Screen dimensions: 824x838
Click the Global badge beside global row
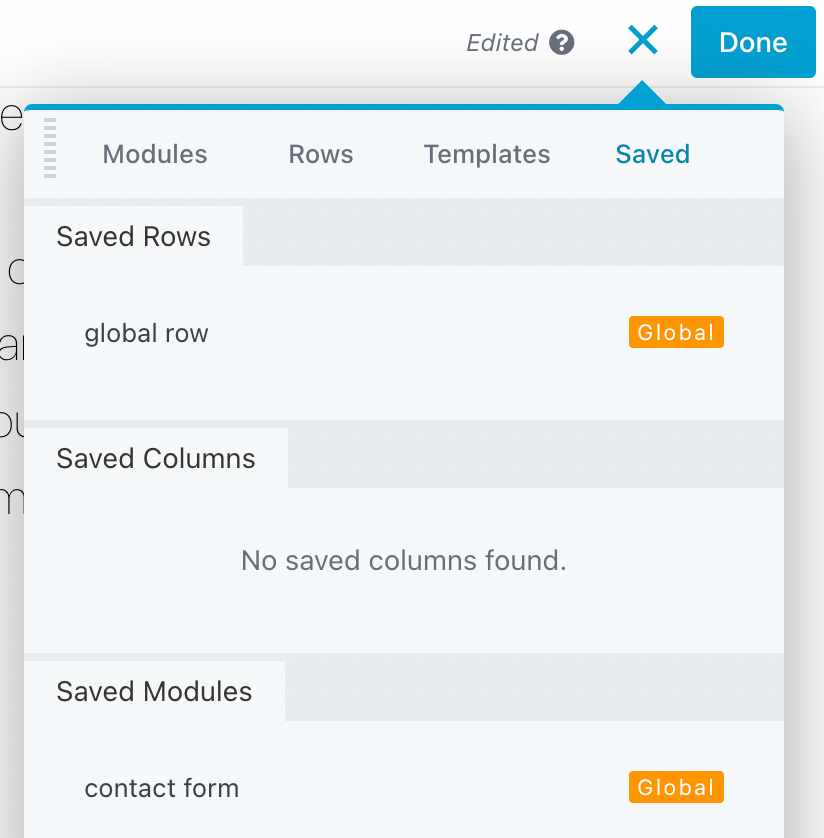[676, 333]
